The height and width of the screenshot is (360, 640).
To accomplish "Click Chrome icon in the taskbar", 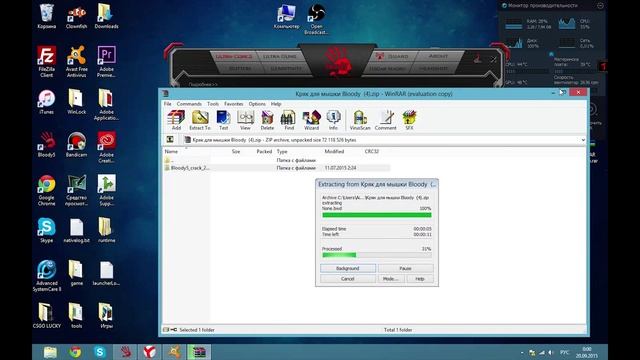I will point(75,351).
